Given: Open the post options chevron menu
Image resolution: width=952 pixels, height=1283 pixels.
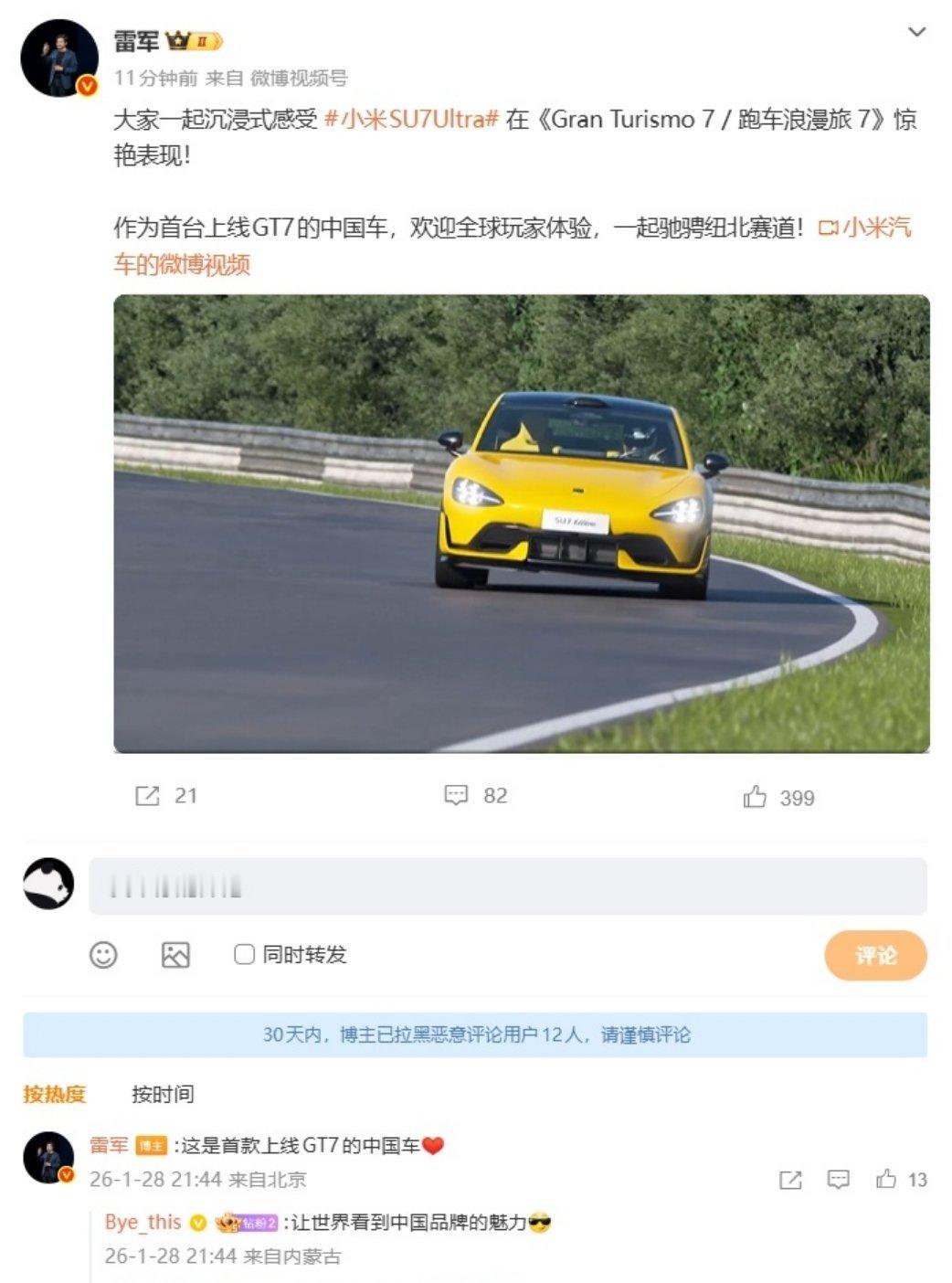Looking at the screenshot, I should point(916,33).
